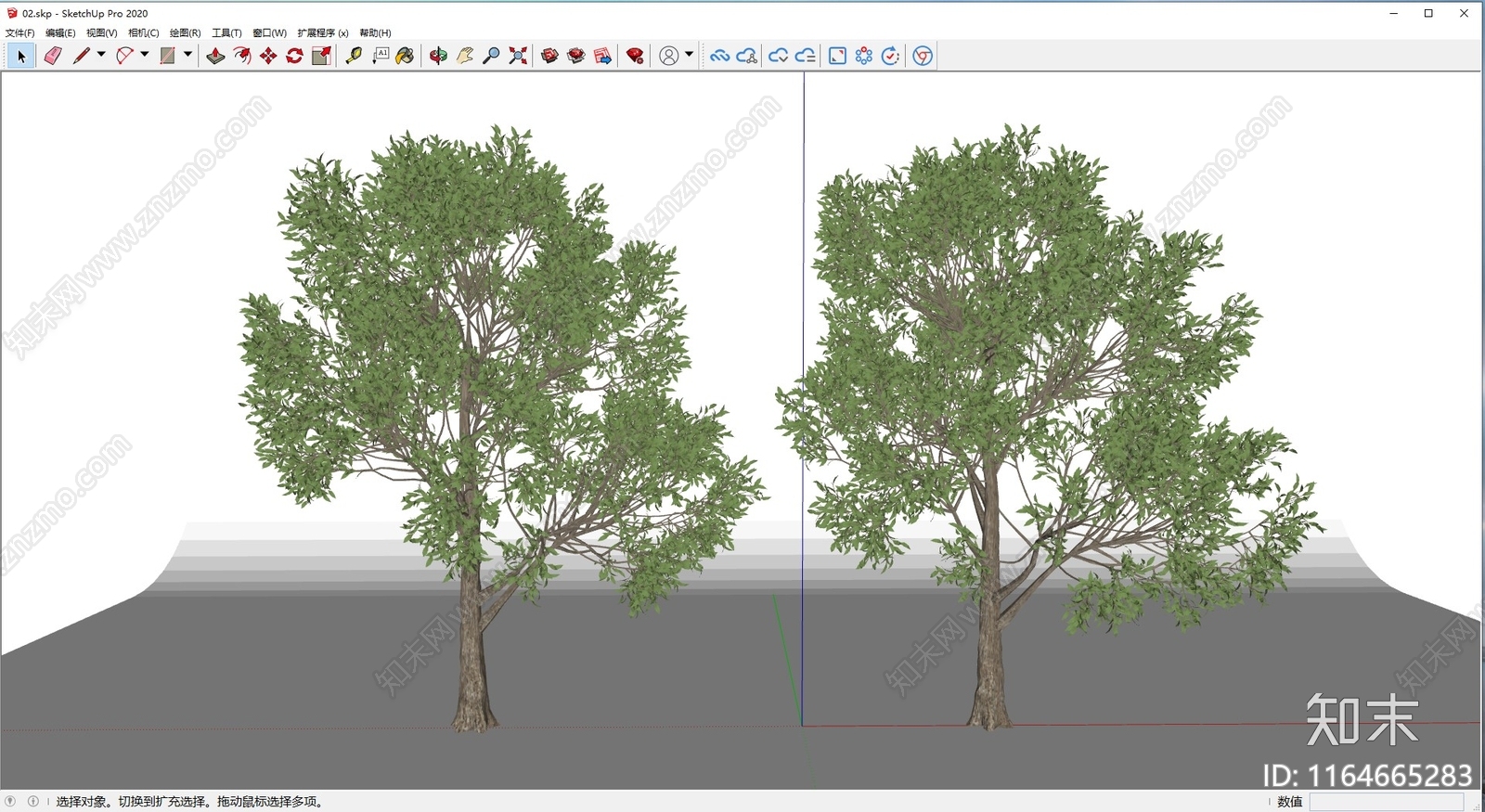
Task: Select the Rectangle shape tool
Action: click(x=167, y=57)
